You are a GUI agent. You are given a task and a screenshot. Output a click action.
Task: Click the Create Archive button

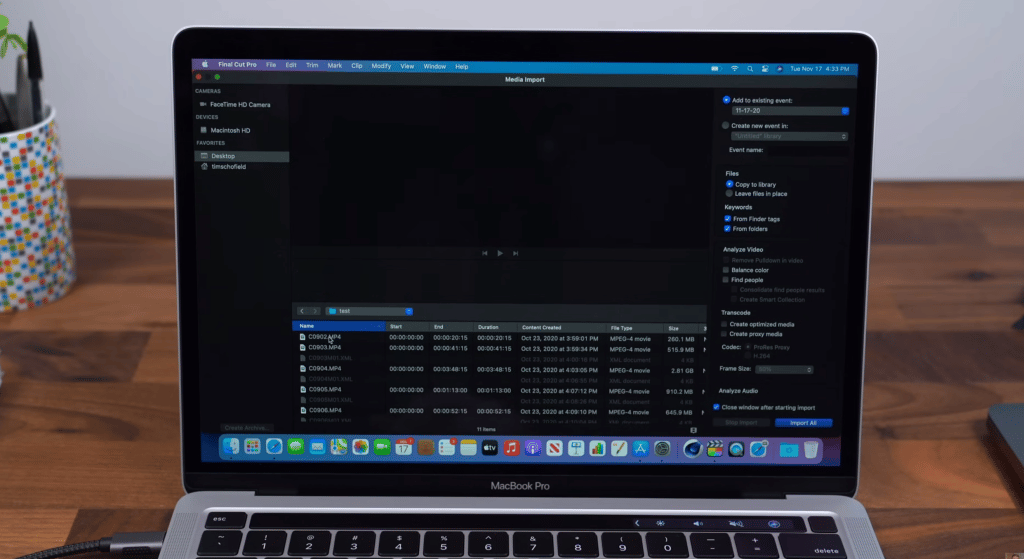pyautogui.click(x=245, y=428)
